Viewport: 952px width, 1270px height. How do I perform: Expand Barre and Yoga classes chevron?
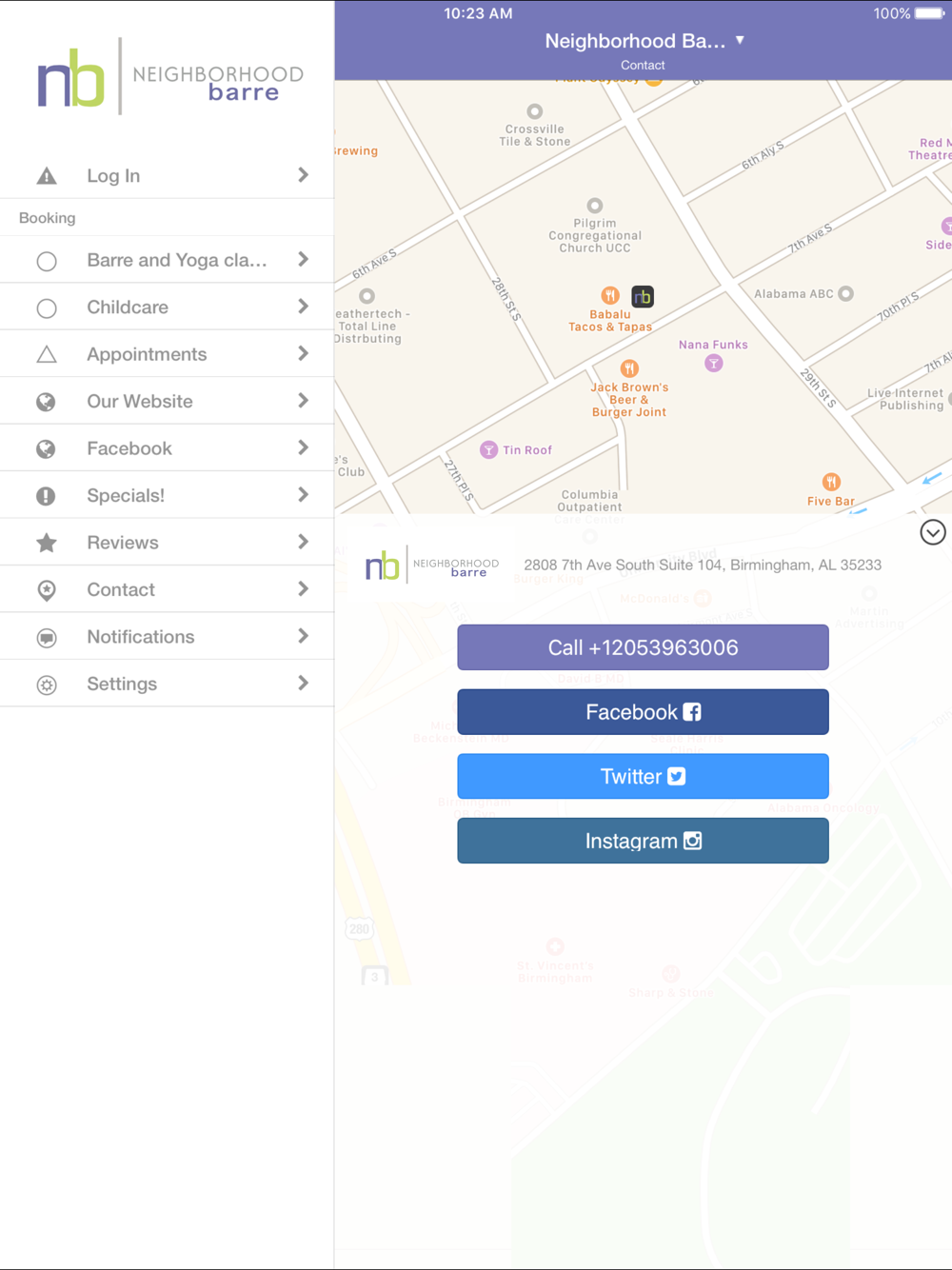(303, 259)
